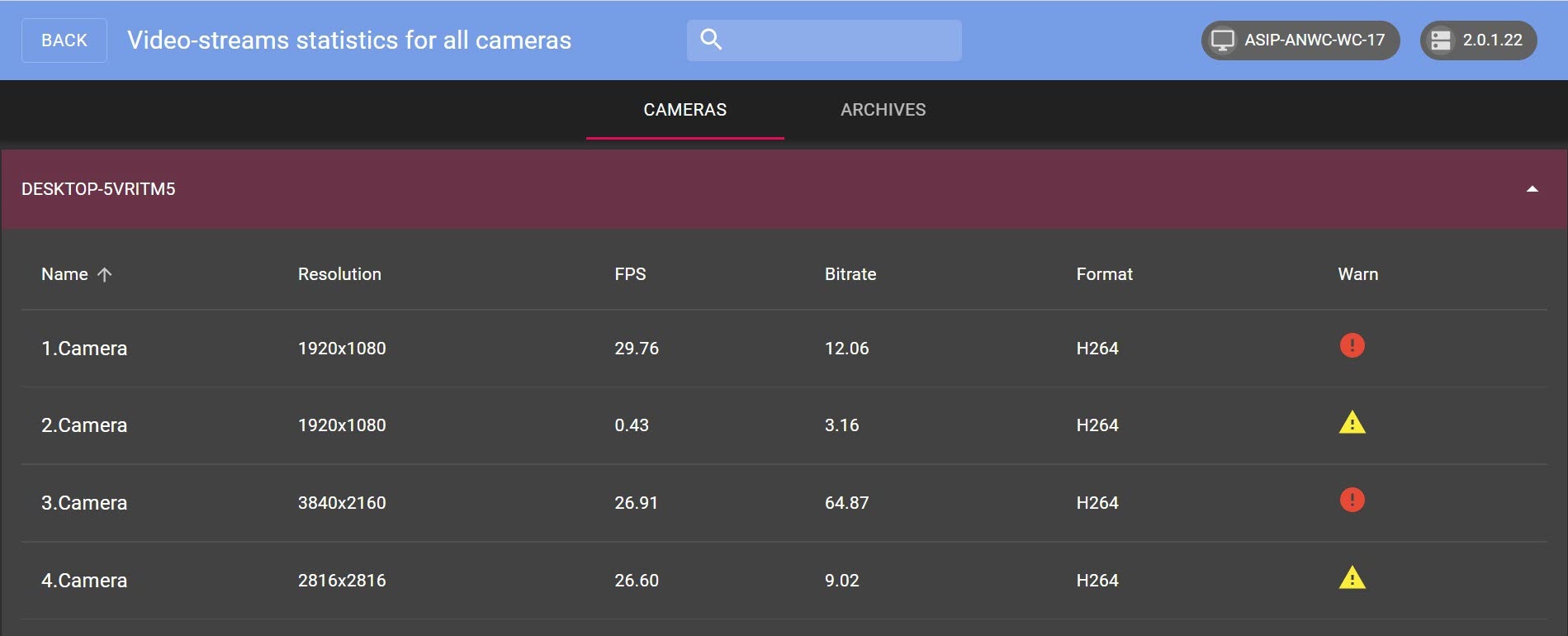Image resolution: width=1568 pixels, height=636 pixels.
Task: Sort by the Warn column header
Action: point(1357,274)
